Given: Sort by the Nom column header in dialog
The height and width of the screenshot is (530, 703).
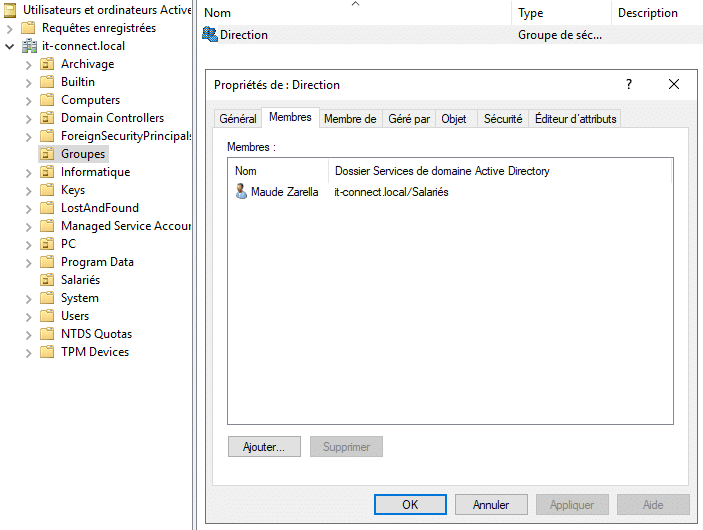Looking at the screenshot, I should click(x=278, y=171).
